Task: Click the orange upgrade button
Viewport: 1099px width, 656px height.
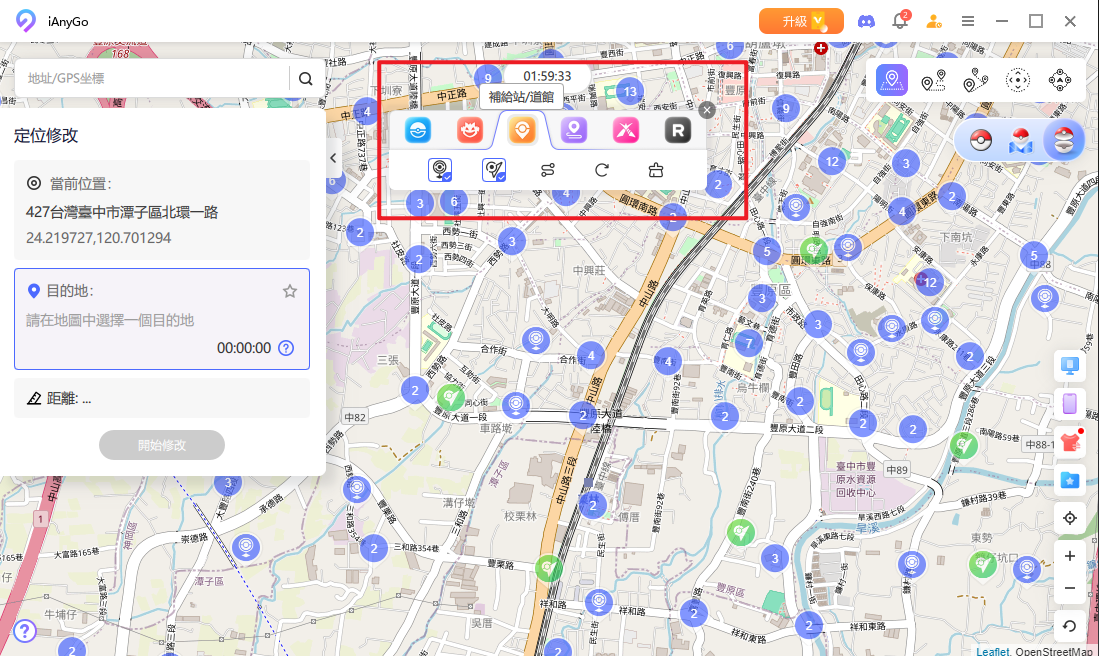Action: 801,21
